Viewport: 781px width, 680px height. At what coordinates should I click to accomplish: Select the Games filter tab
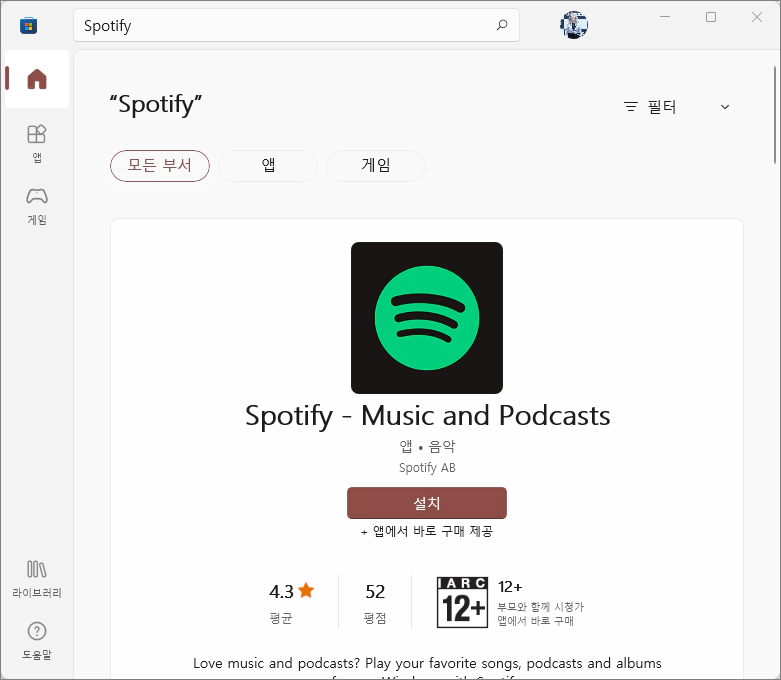coord(376,166)
